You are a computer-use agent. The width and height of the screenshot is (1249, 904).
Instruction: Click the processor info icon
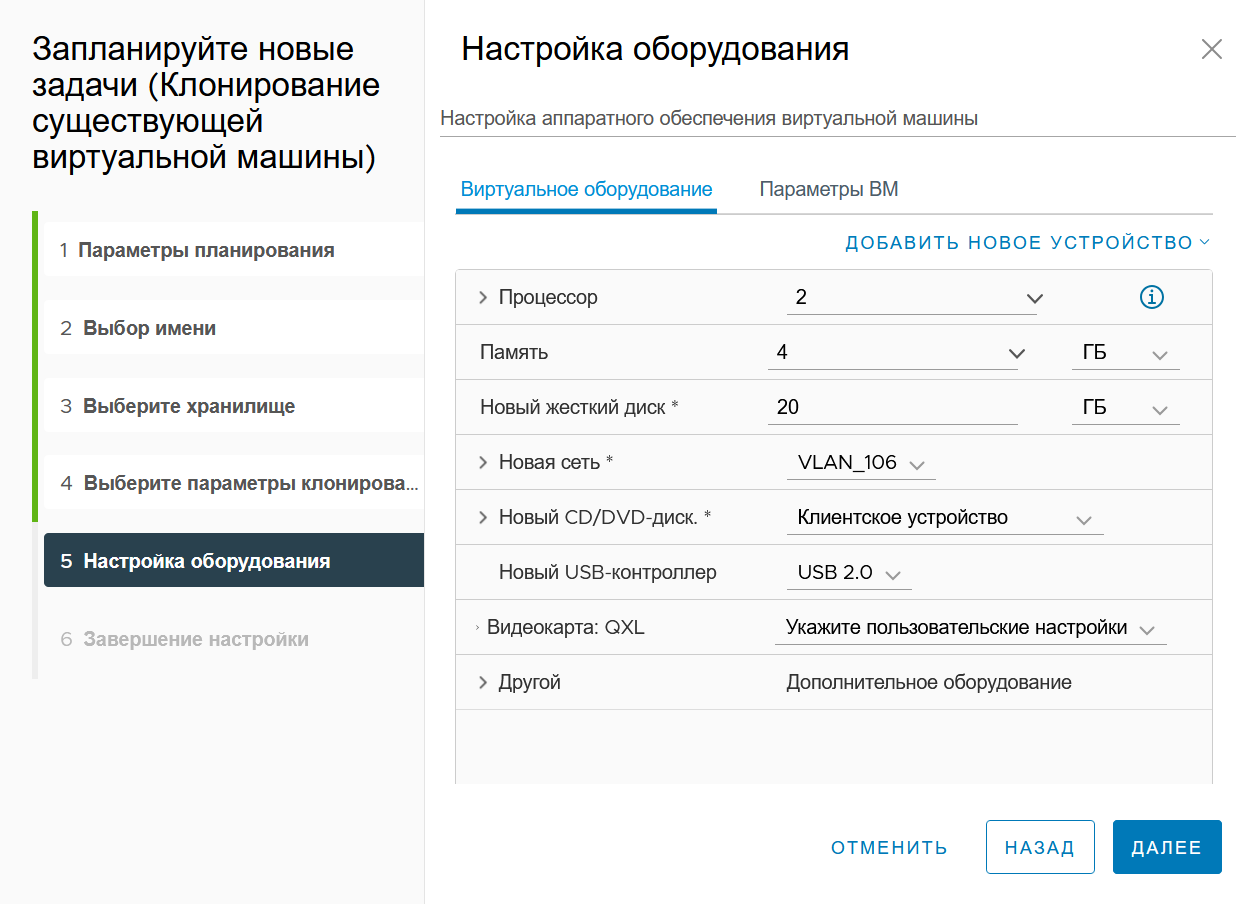[x=1151, y=297]
